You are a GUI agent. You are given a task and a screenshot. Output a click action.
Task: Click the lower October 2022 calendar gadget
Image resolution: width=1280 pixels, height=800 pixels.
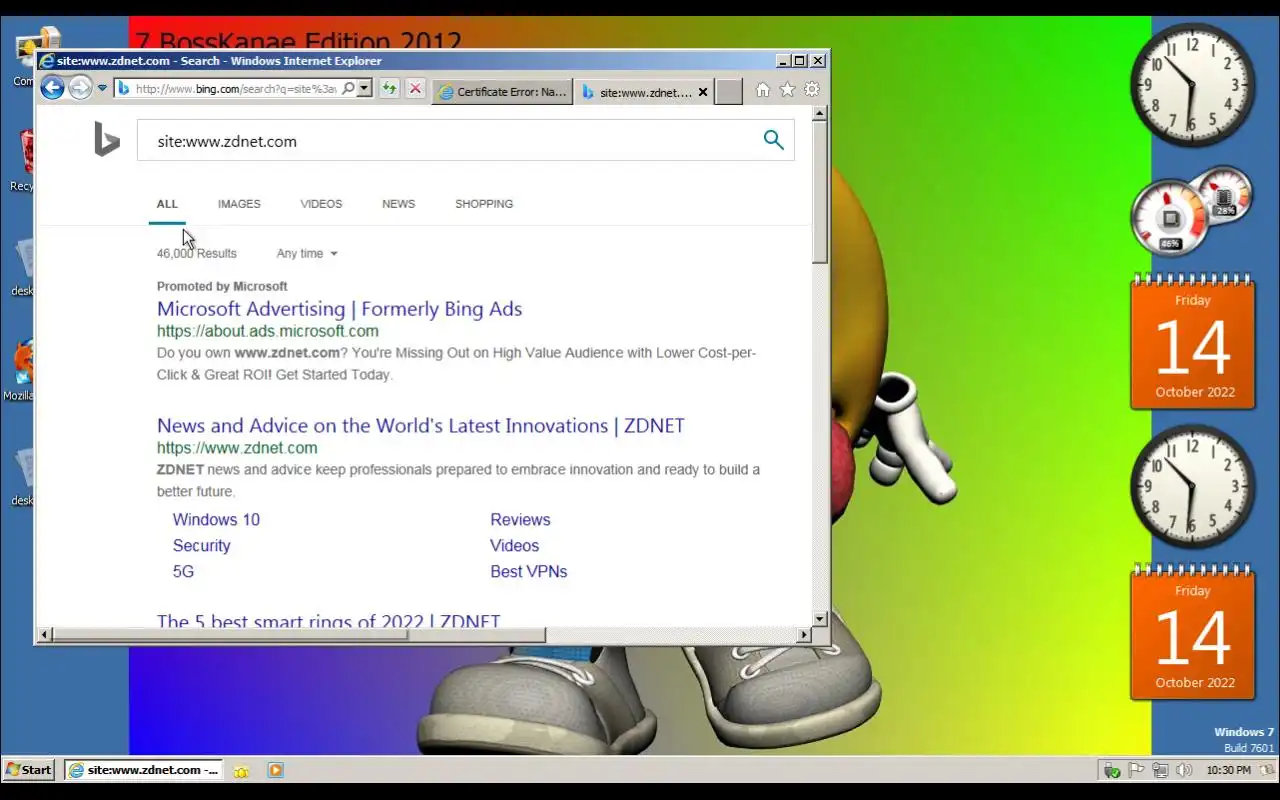pyautogui.click(x=1193, y=632)
